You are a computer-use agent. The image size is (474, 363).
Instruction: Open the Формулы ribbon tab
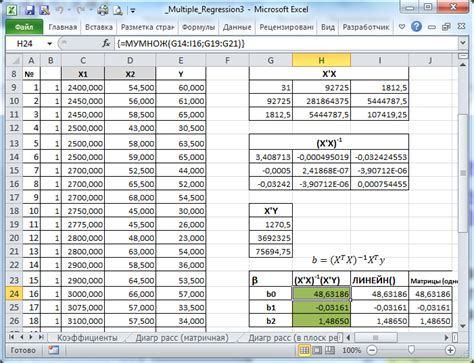tap(198, 27)
